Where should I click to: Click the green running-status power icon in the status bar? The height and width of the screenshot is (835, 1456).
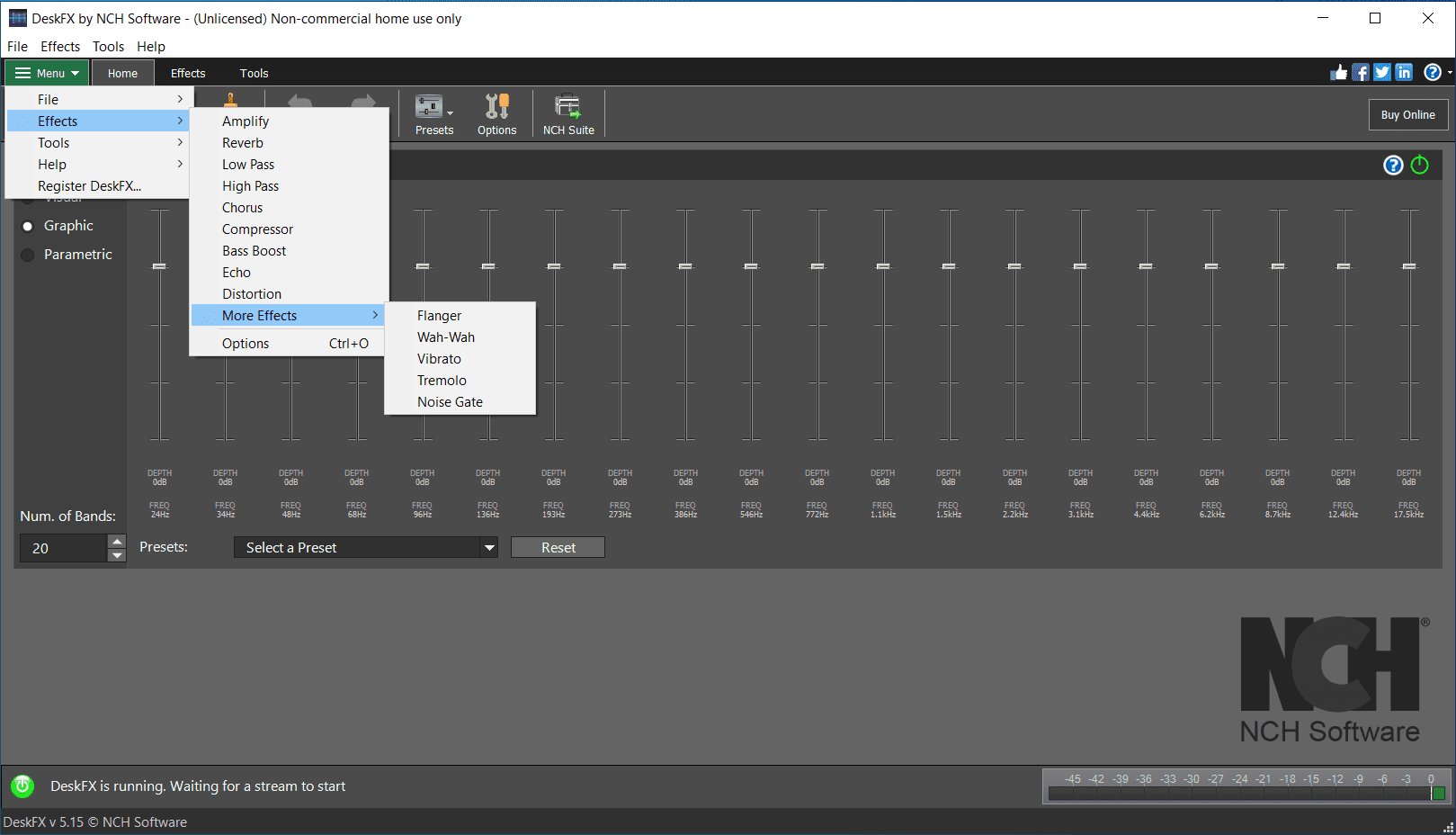22,786
